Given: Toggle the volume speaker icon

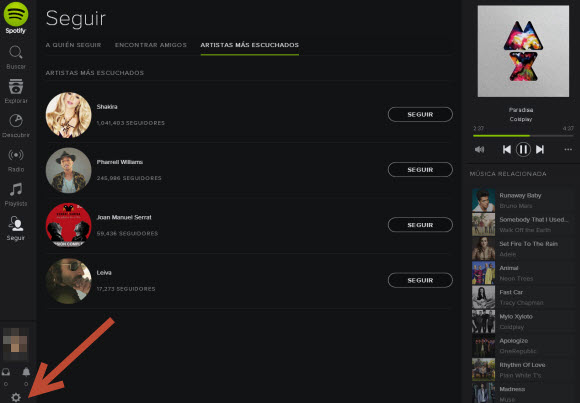Looking at the screenshot, I should pos(479,150).
